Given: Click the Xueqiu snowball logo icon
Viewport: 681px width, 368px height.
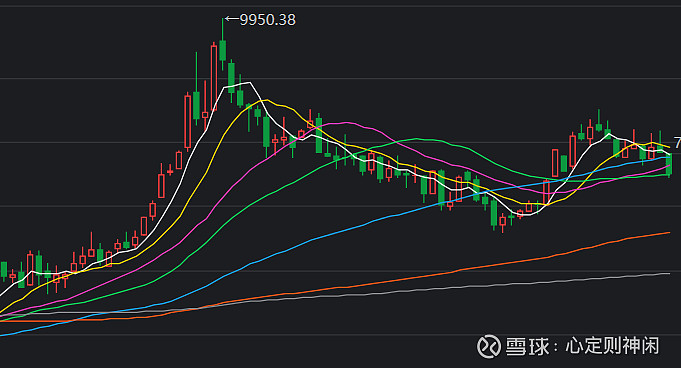Looking at the screenshot, I should [489, 346].
